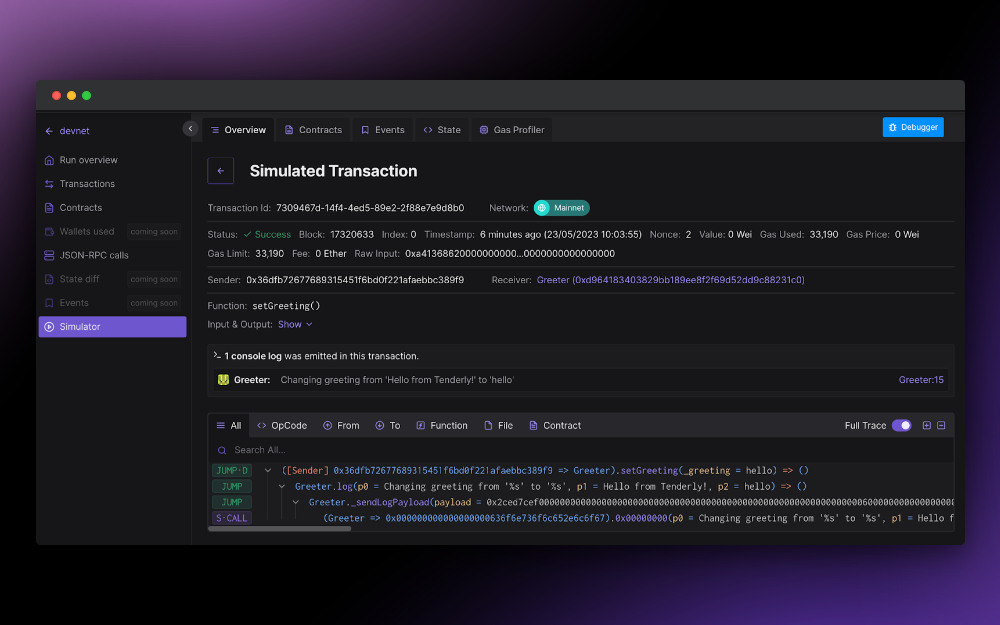The height and width of the screenshot is (625, 1000).
Task: Switch to the Gas Profiler tab
Action: click(512, 130)
